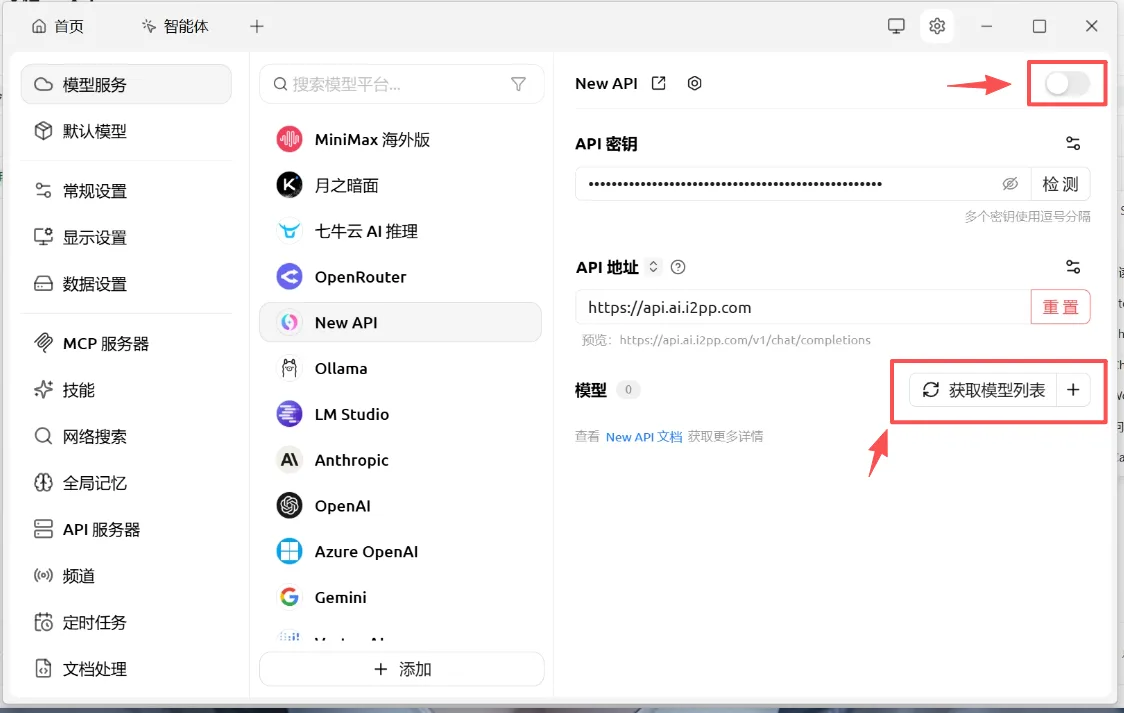Viewport: 1124px width, 713px height.
Task: Open 频道 section
Action: [126, 576]
